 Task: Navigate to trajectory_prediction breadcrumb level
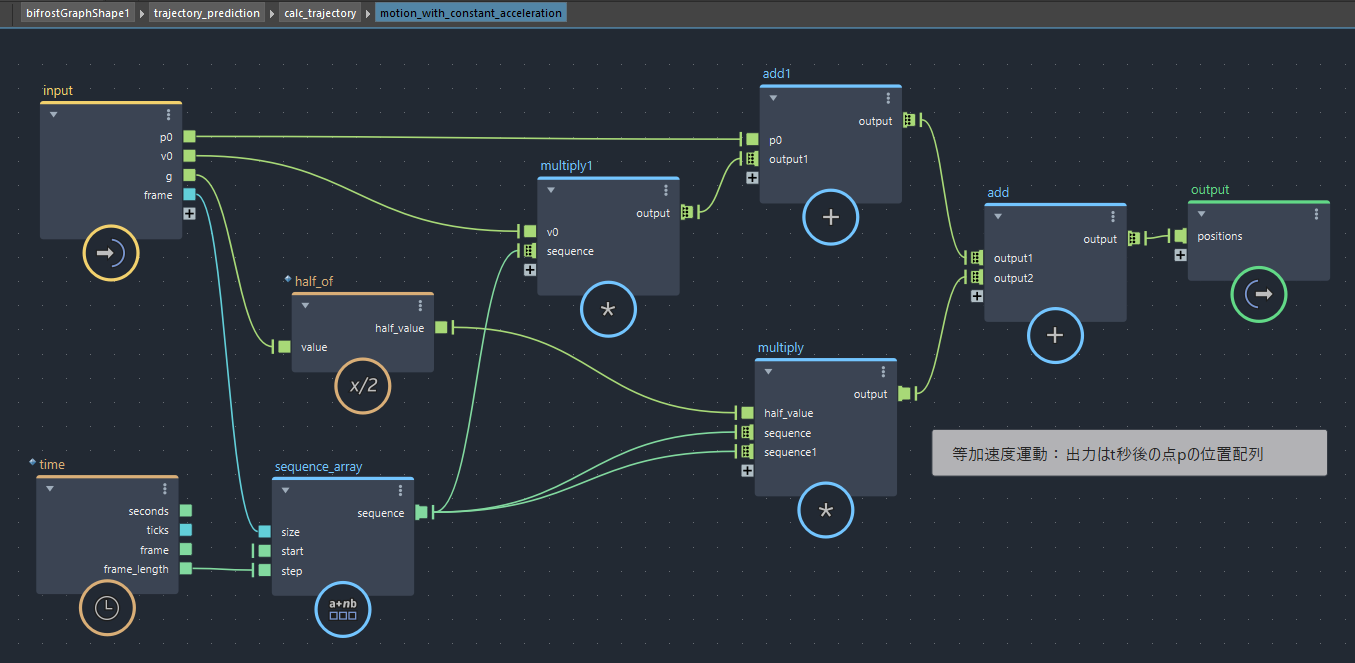pyautogui.click(x=207, y=13)
